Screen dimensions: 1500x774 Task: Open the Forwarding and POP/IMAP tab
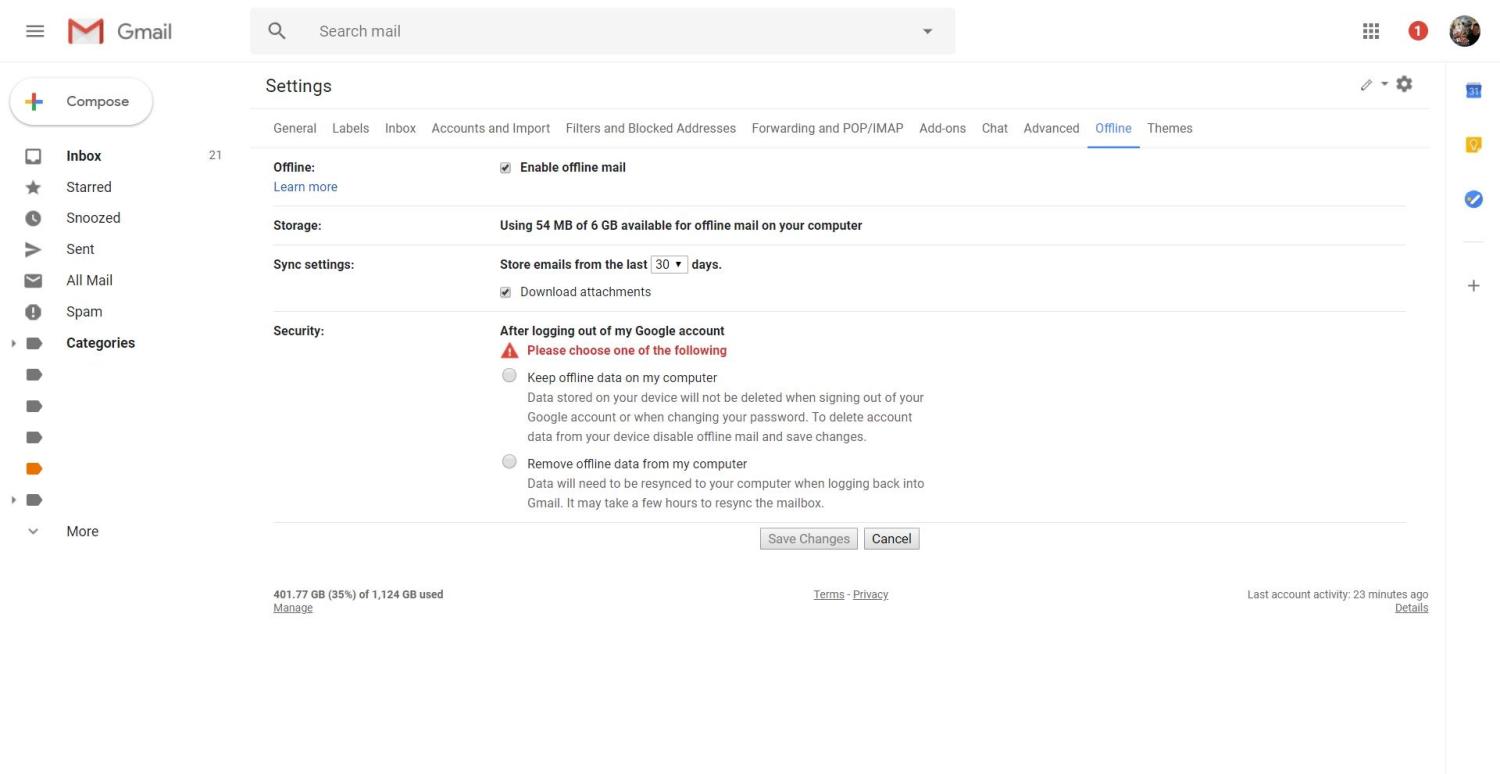pos(827,128)
